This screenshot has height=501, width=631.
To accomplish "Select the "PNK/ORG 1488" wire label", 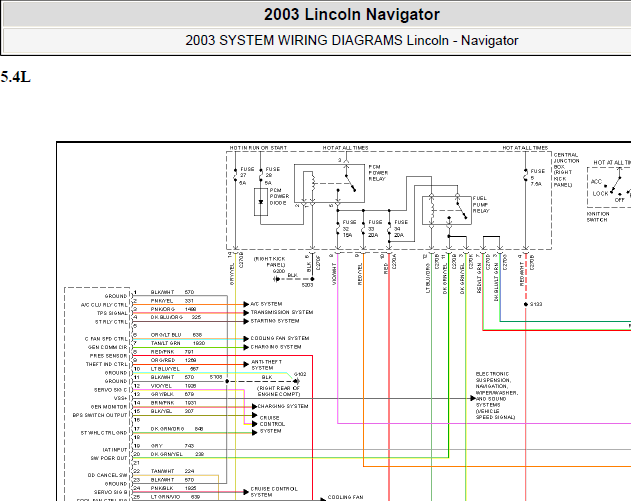I will [x=173, y=309].
